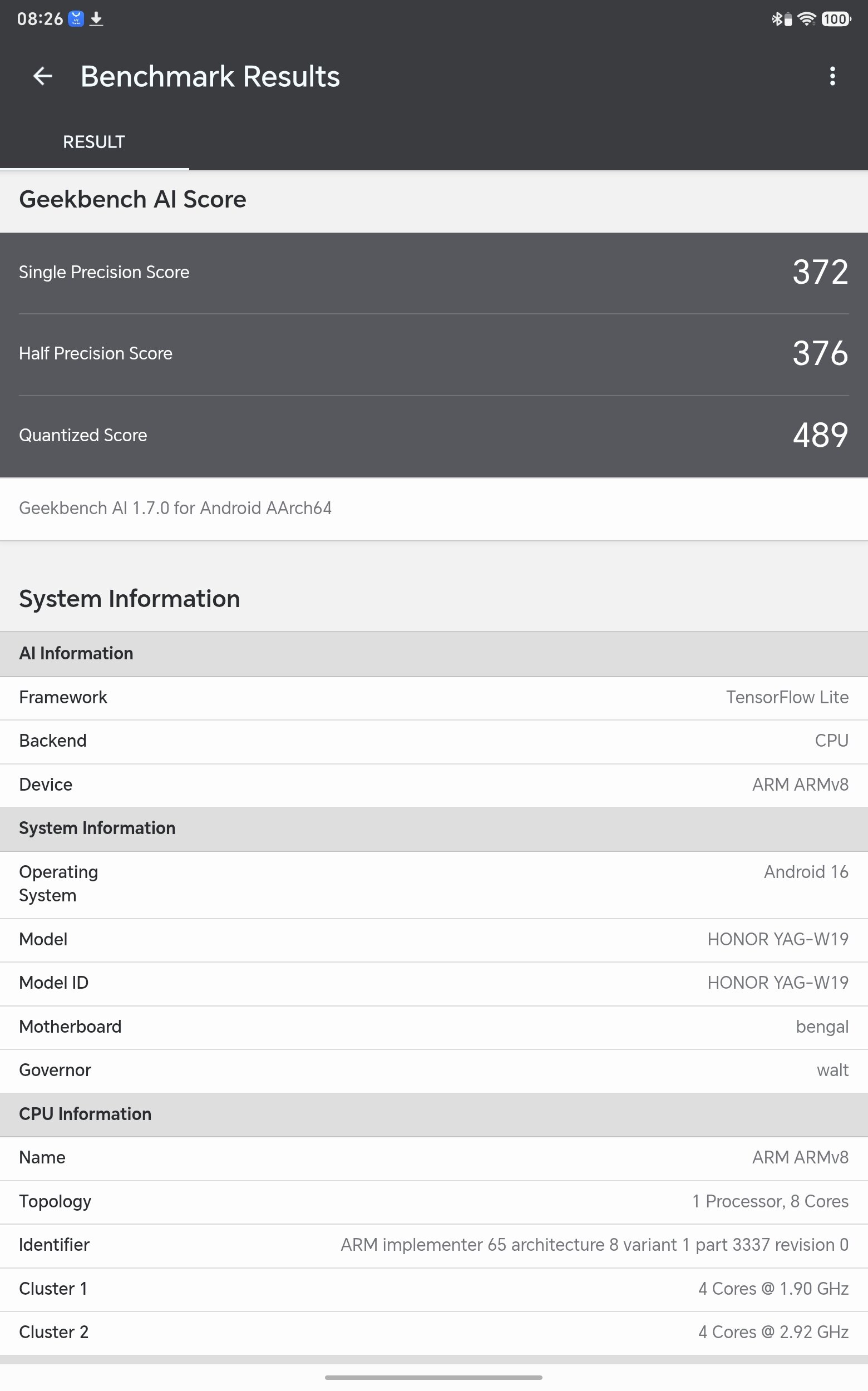Viewport: 868px width, 1391px height.
Task: Tap the battery 100 indicator
Action: (836, 19)
